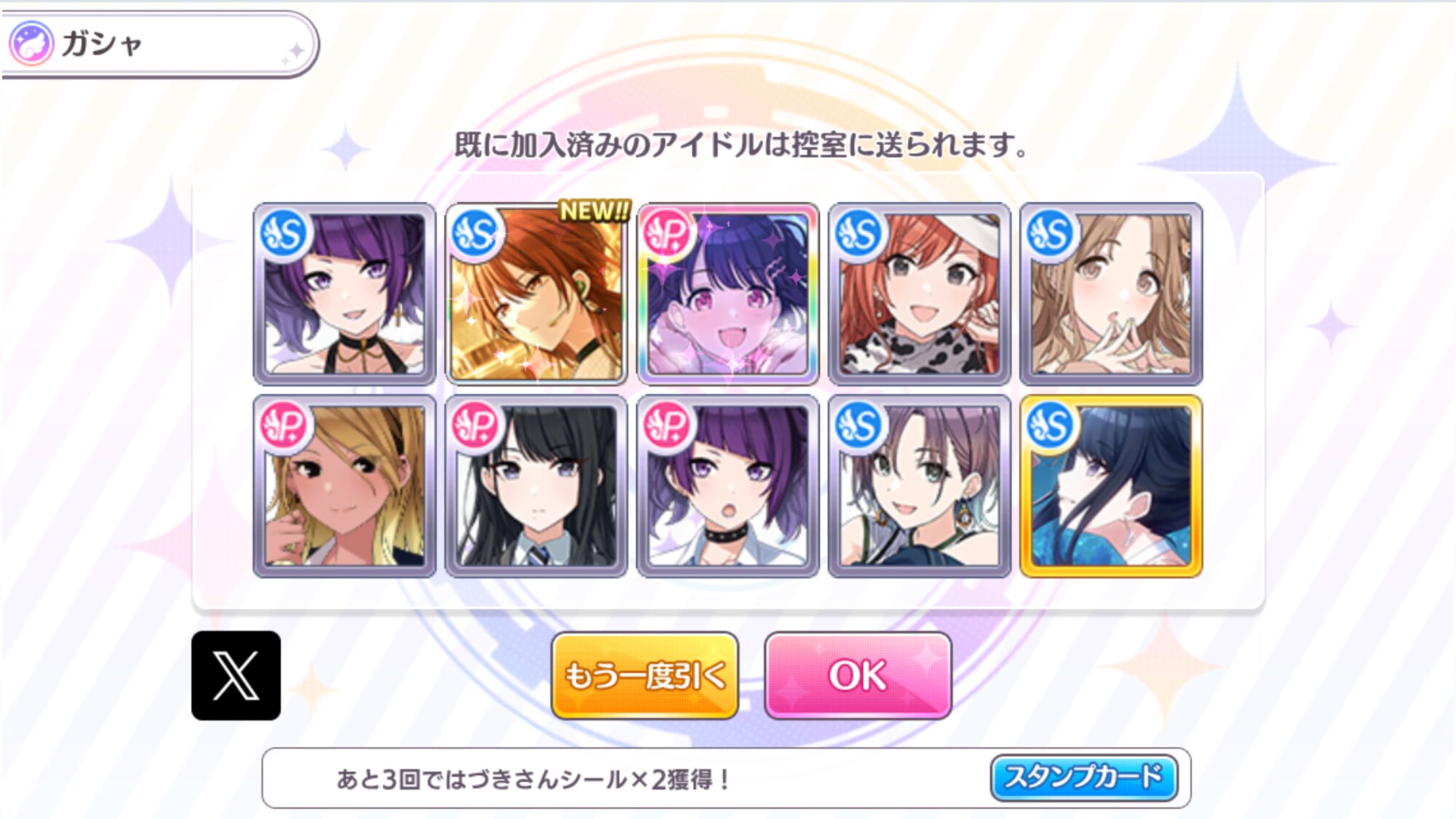Select black long-haired idol with necktie
The height and width of the screenshot is (819, 1456).
click(x=536, y=486)
